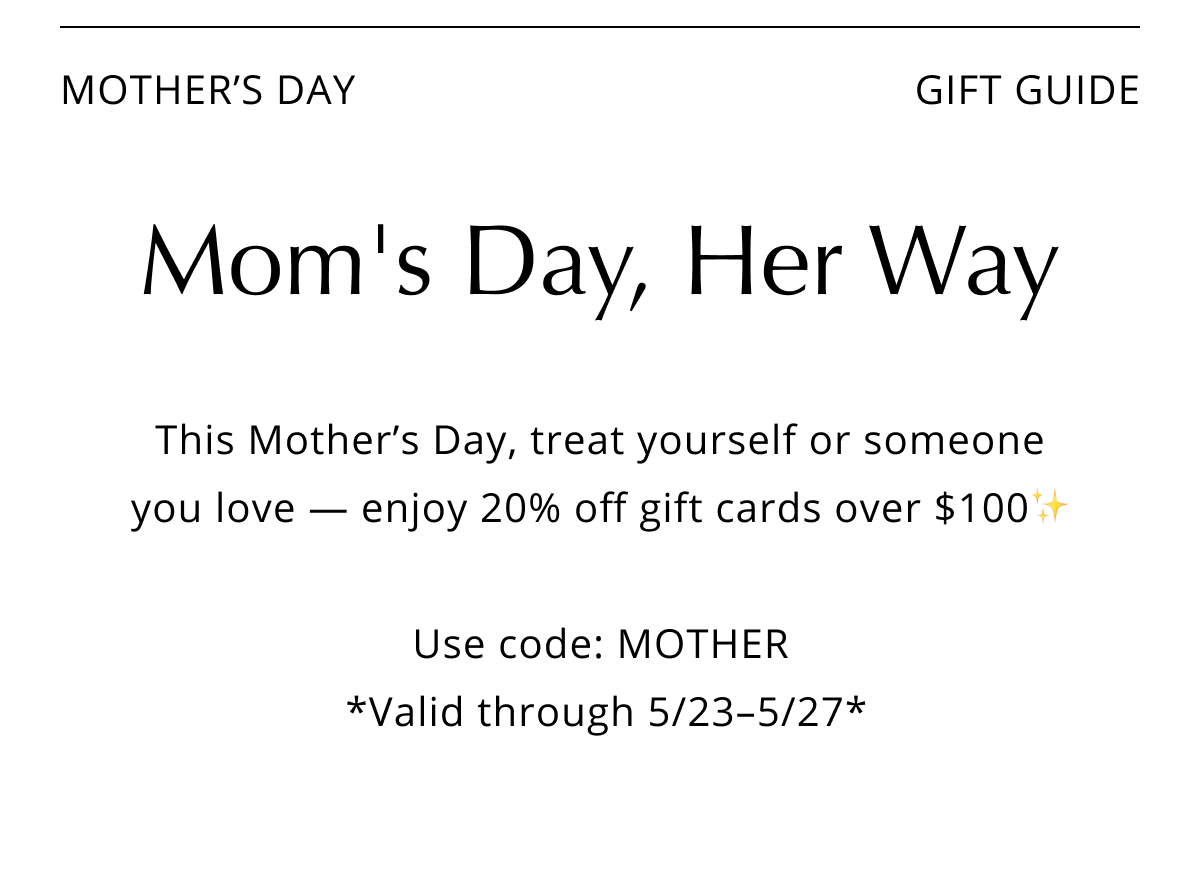Select the promo code word MOTHER
The image size is (1200, 888).
tap(703, 644)
